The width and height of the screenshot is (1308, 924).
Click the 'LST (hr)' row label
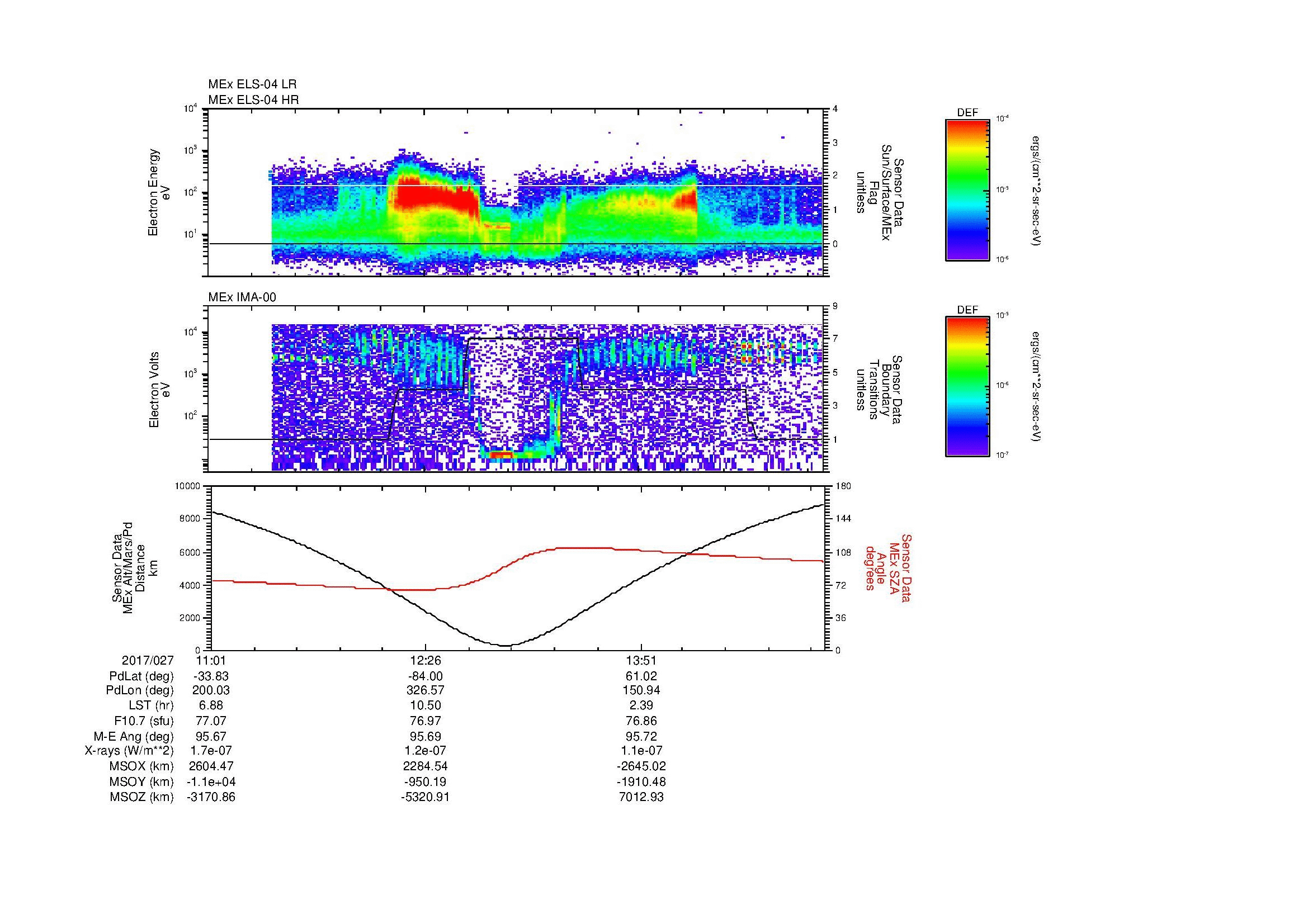[151, 706]
